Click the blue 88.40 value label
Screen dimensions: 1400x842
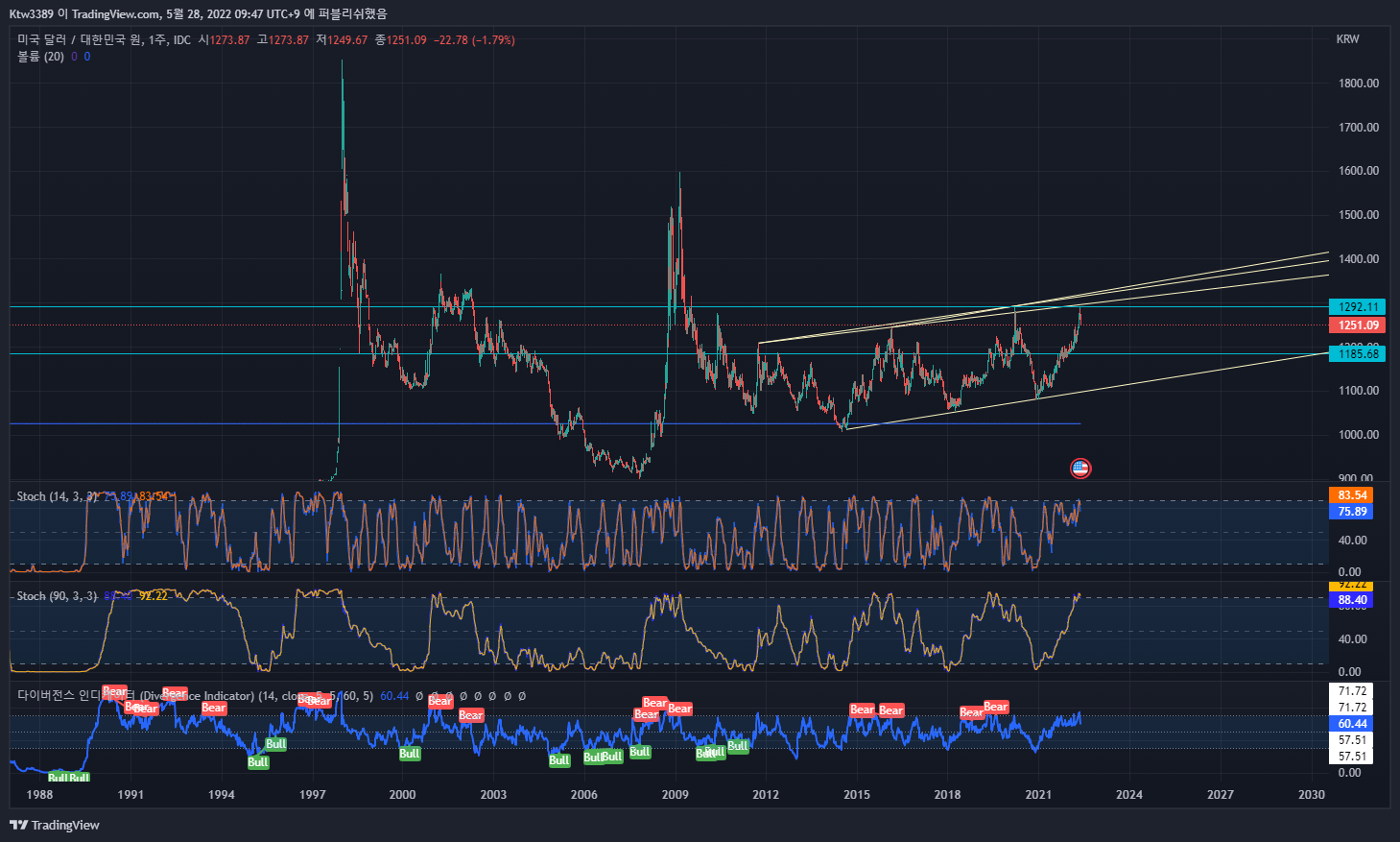(x=1351, y=600)
